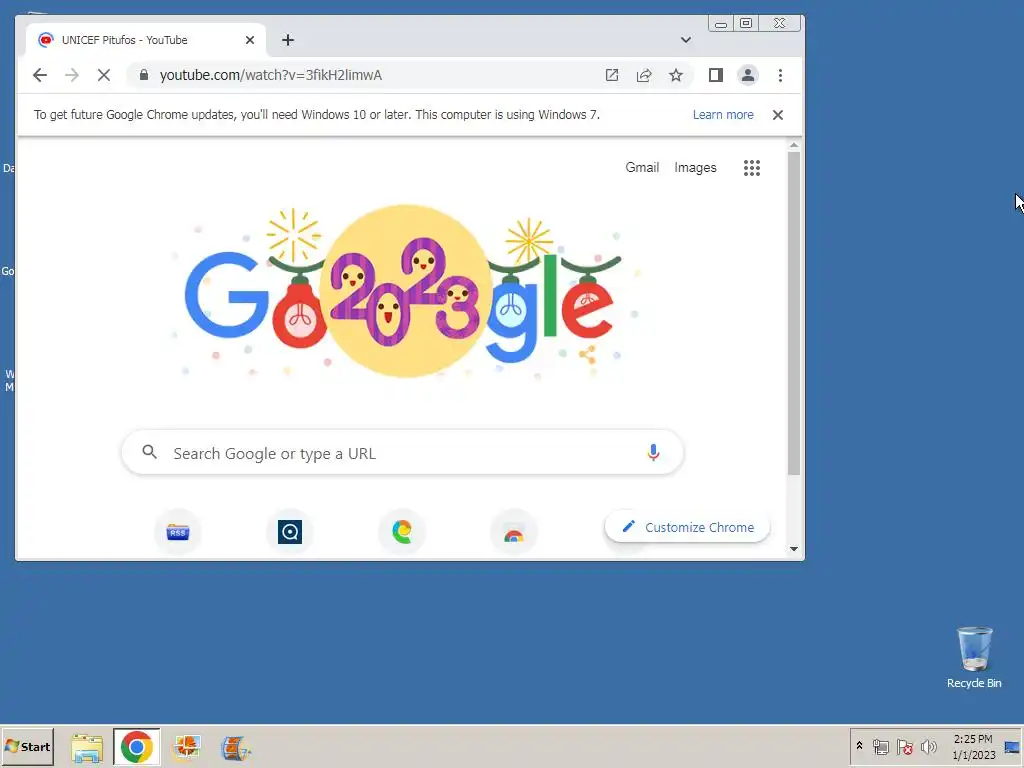This screenshot has height=768, width=1024.
Task: Open the Action Center flag icon
Action: pyautogui.click(x=904, y=747)
